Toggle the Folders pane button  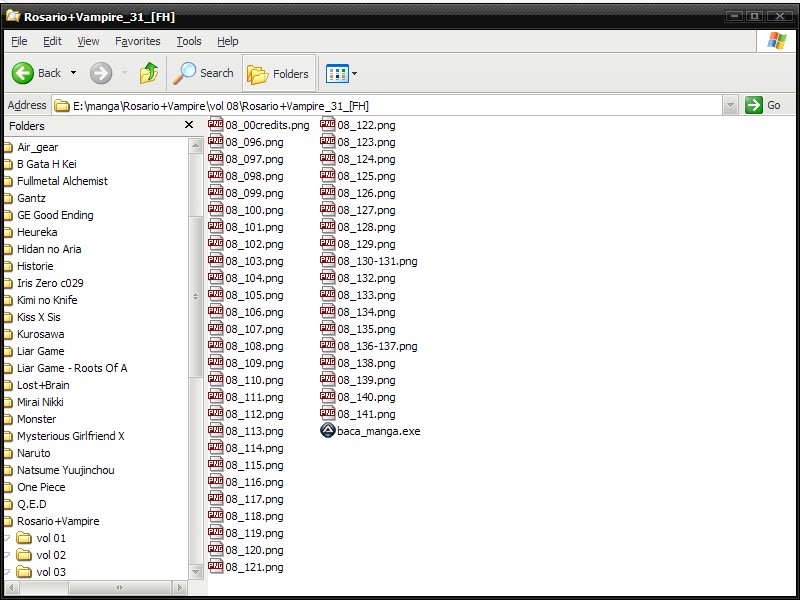tap(279, 74)
